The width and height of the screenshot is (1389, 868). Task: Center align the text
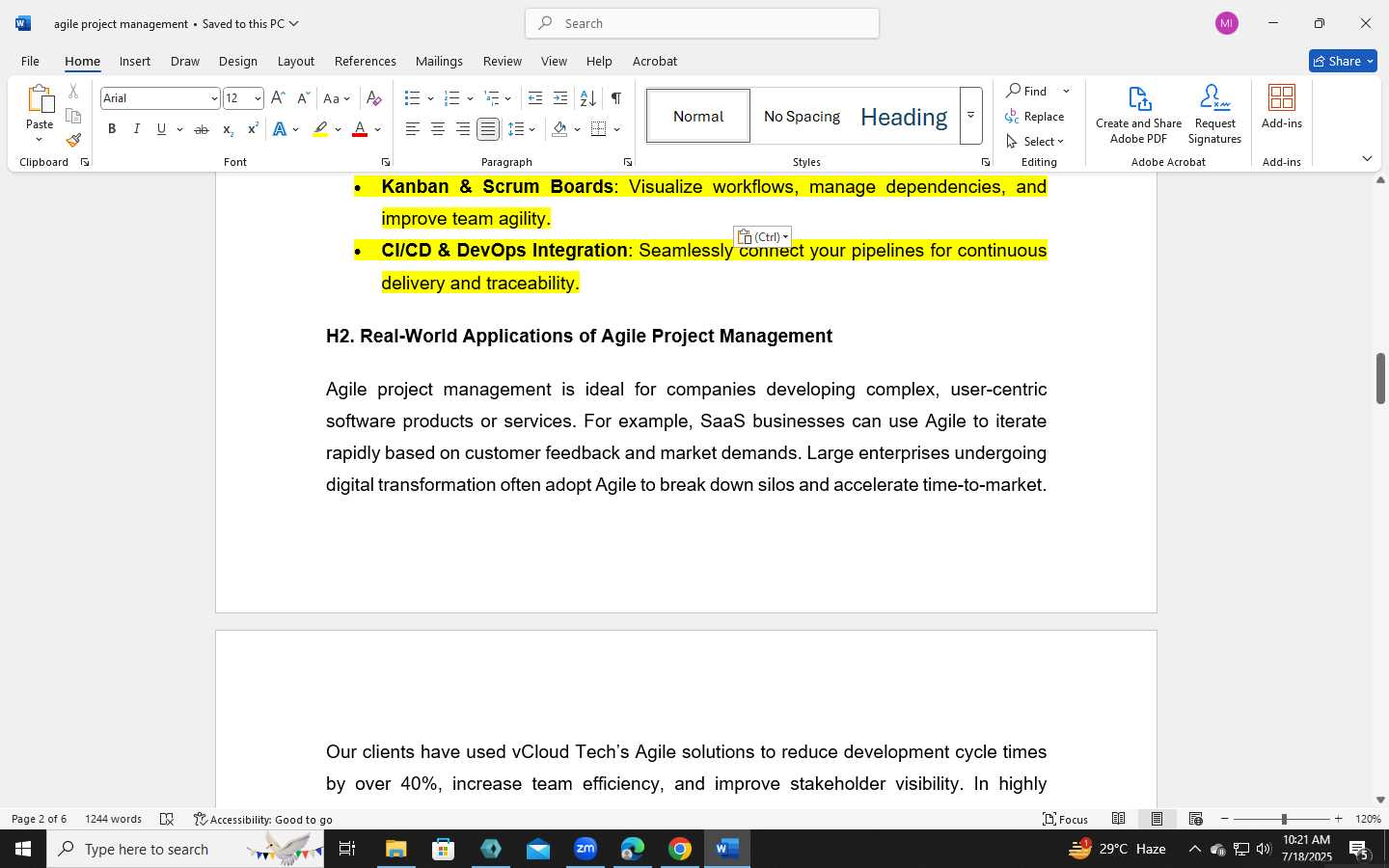pos(437,129)
